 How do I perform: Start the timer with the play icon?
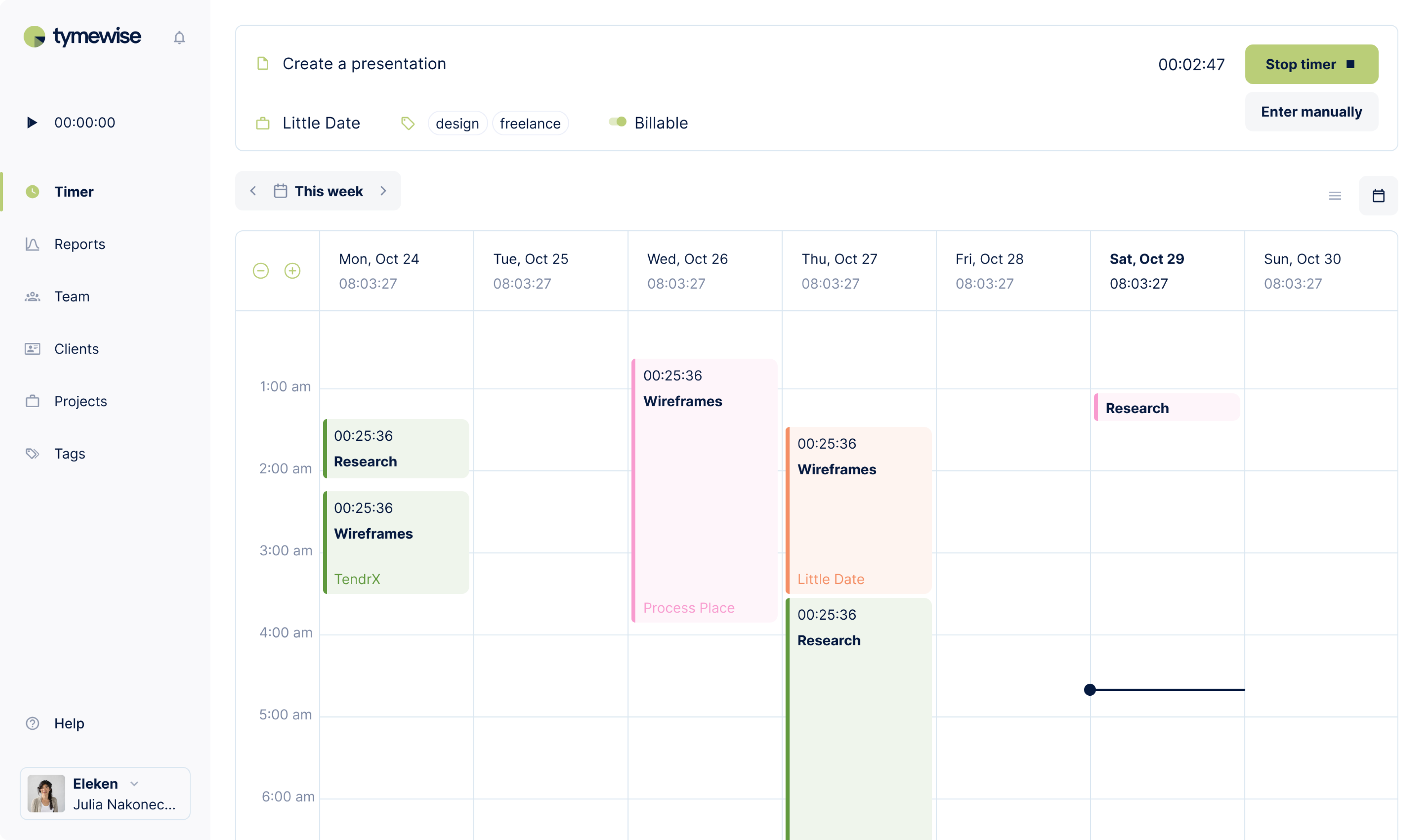pyautogui.click(x=32, y=122)
